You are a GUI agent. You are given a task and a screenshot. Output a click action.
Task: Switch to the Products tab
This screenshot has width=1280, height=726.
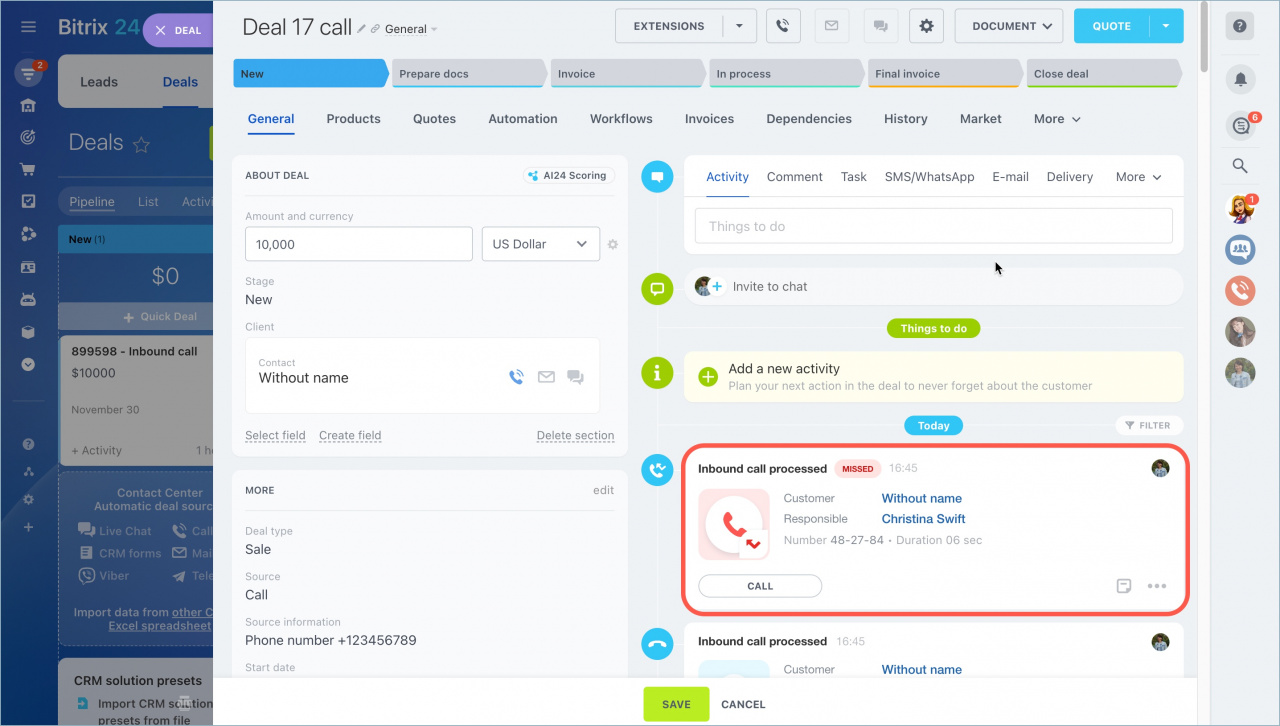(x=353, y=119)
